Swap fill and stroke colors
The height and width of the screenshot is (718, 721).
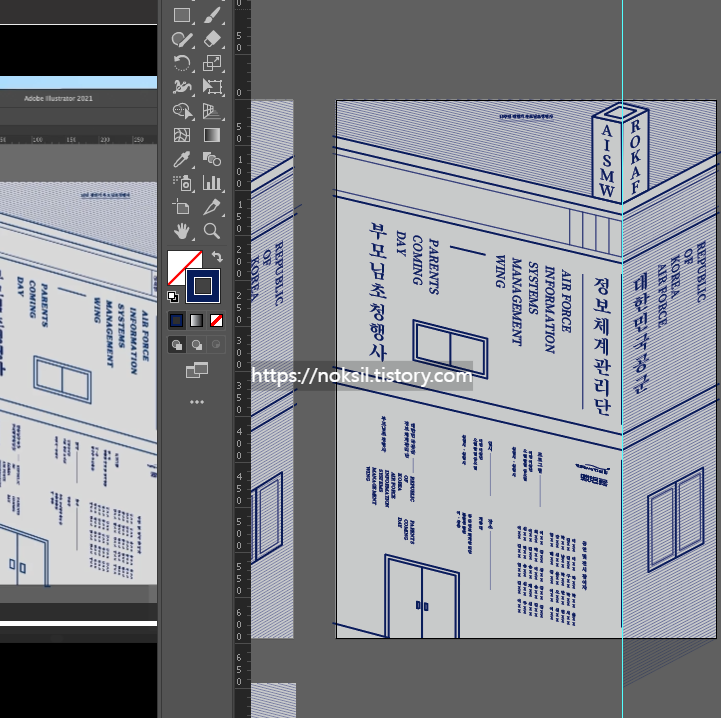click(x=217, y=257)
